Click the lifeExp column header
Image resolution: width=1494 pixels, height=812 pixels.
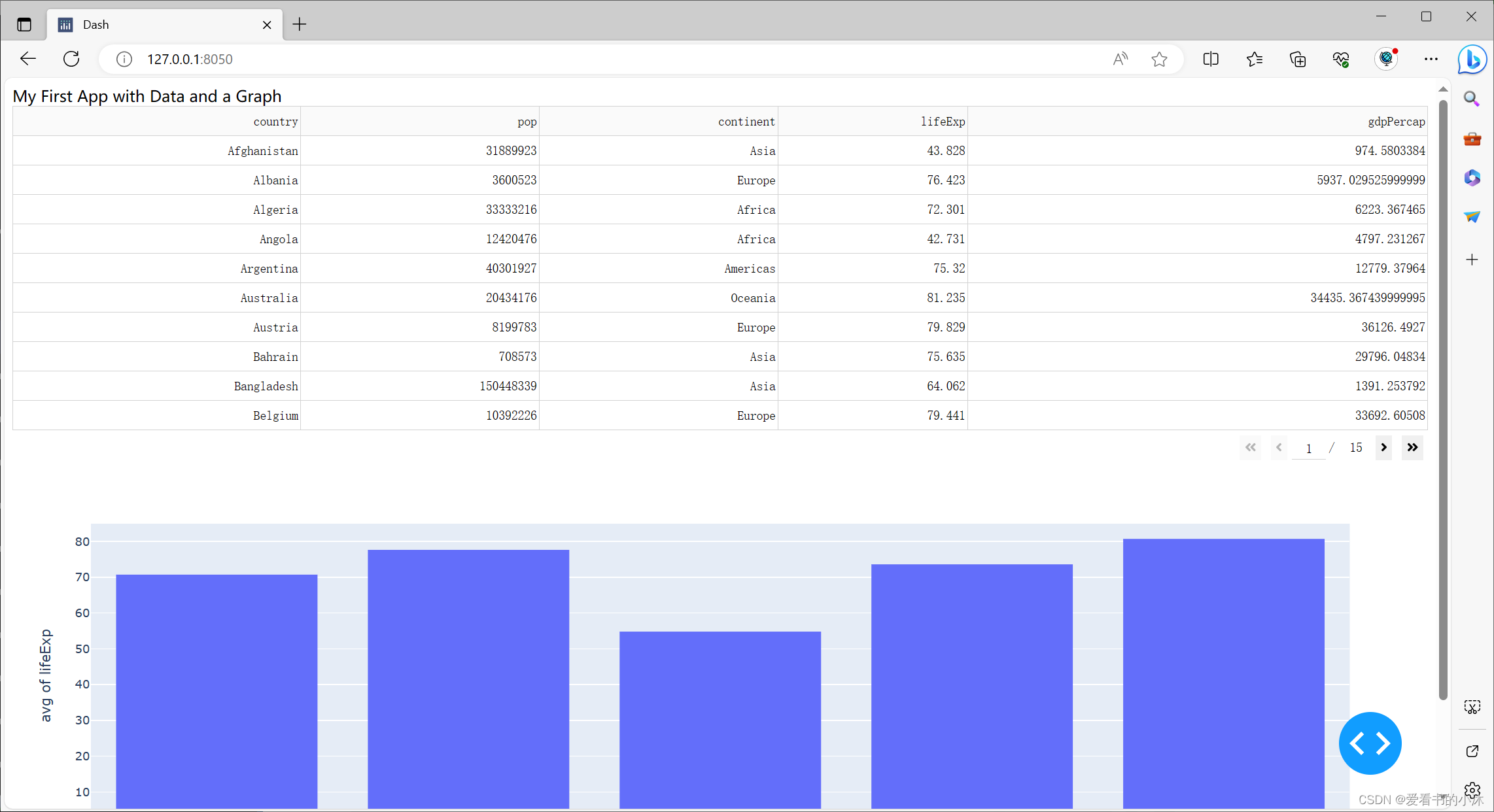[873, 122]
